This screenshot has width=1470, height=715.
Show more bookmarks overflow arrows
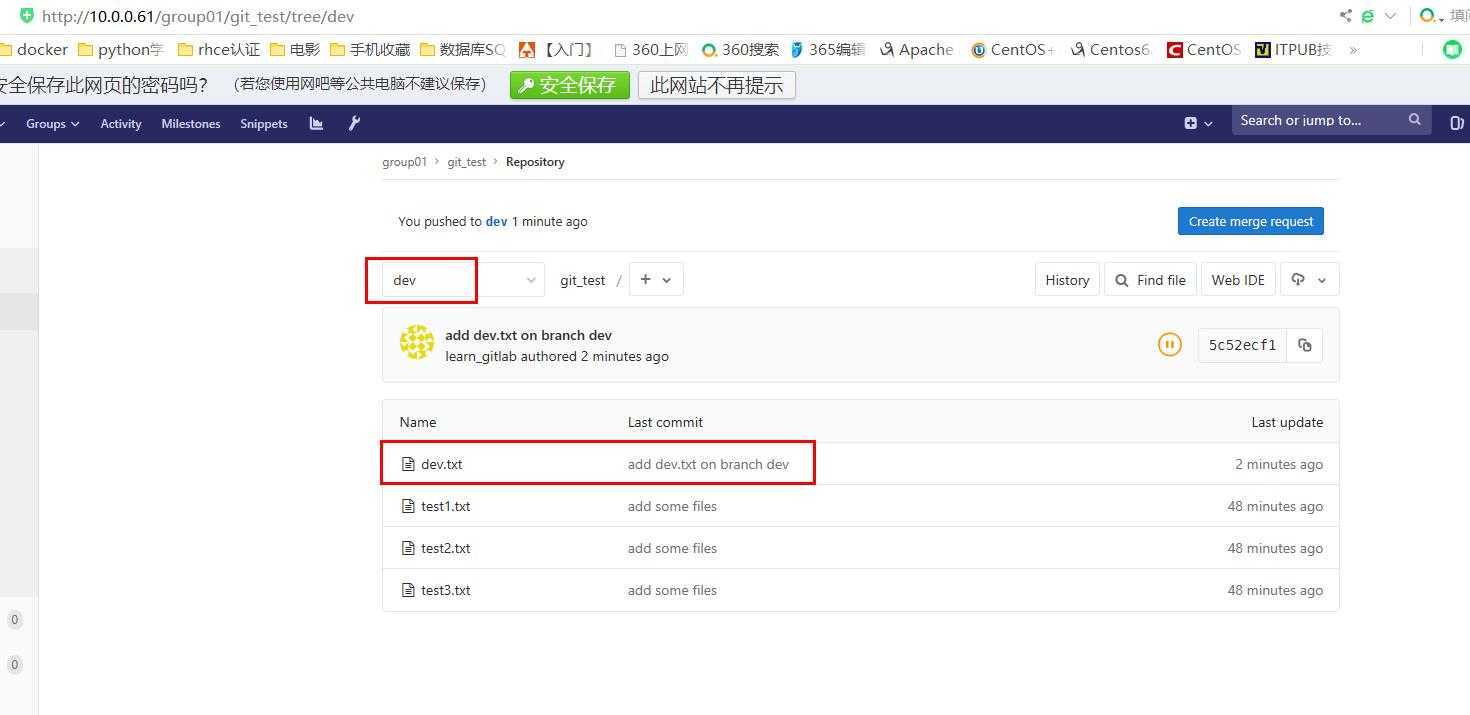[1353, 49]
